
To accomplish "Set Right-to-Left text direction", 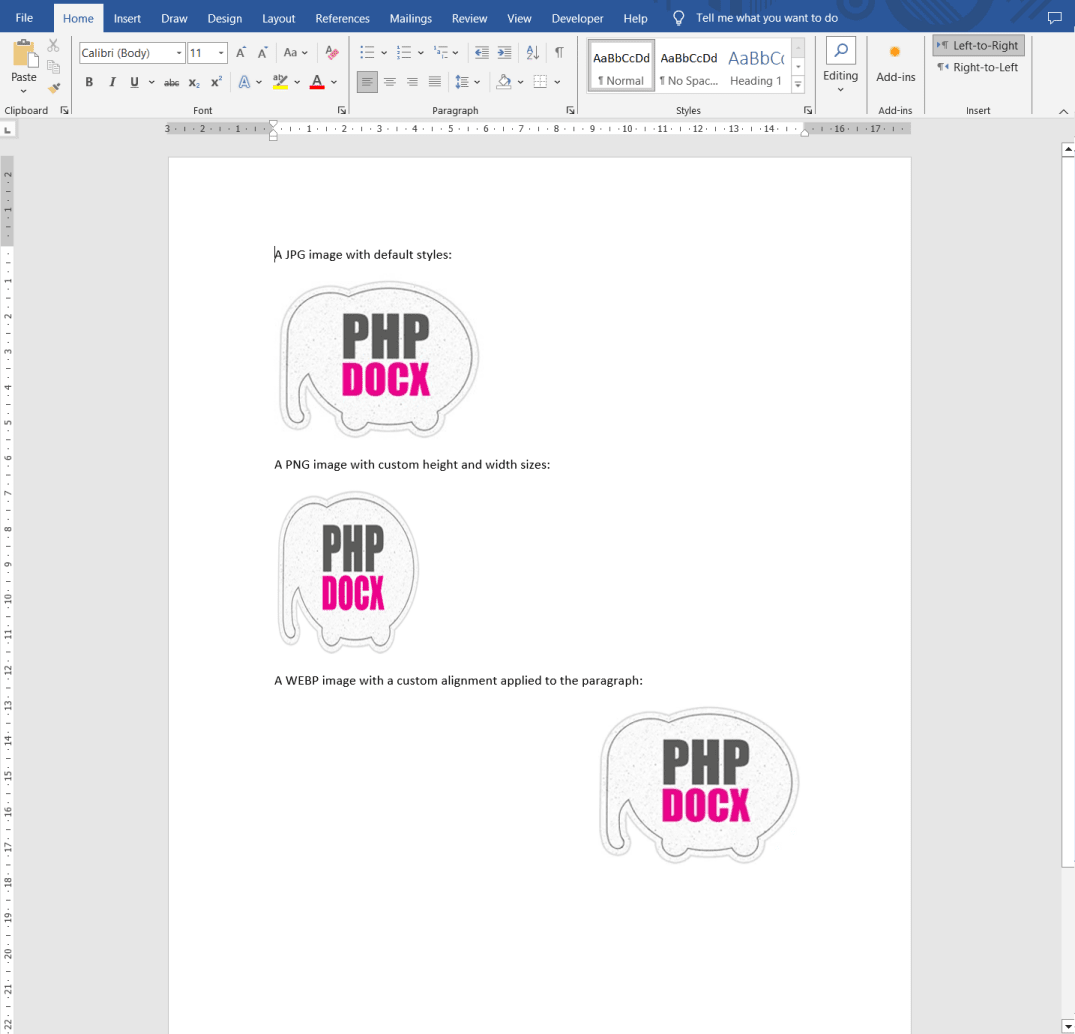I will coord(978,67).
